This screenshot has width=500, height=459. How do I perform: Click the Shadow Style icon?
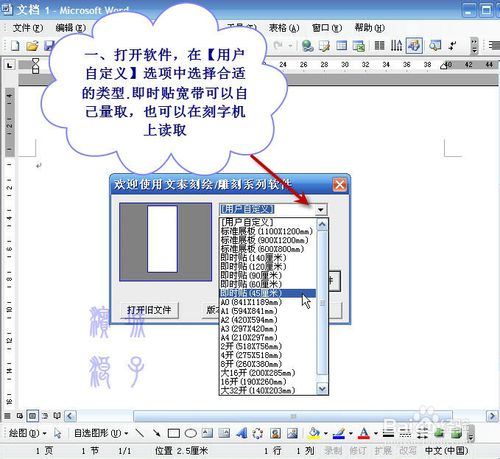coord(439,433)
